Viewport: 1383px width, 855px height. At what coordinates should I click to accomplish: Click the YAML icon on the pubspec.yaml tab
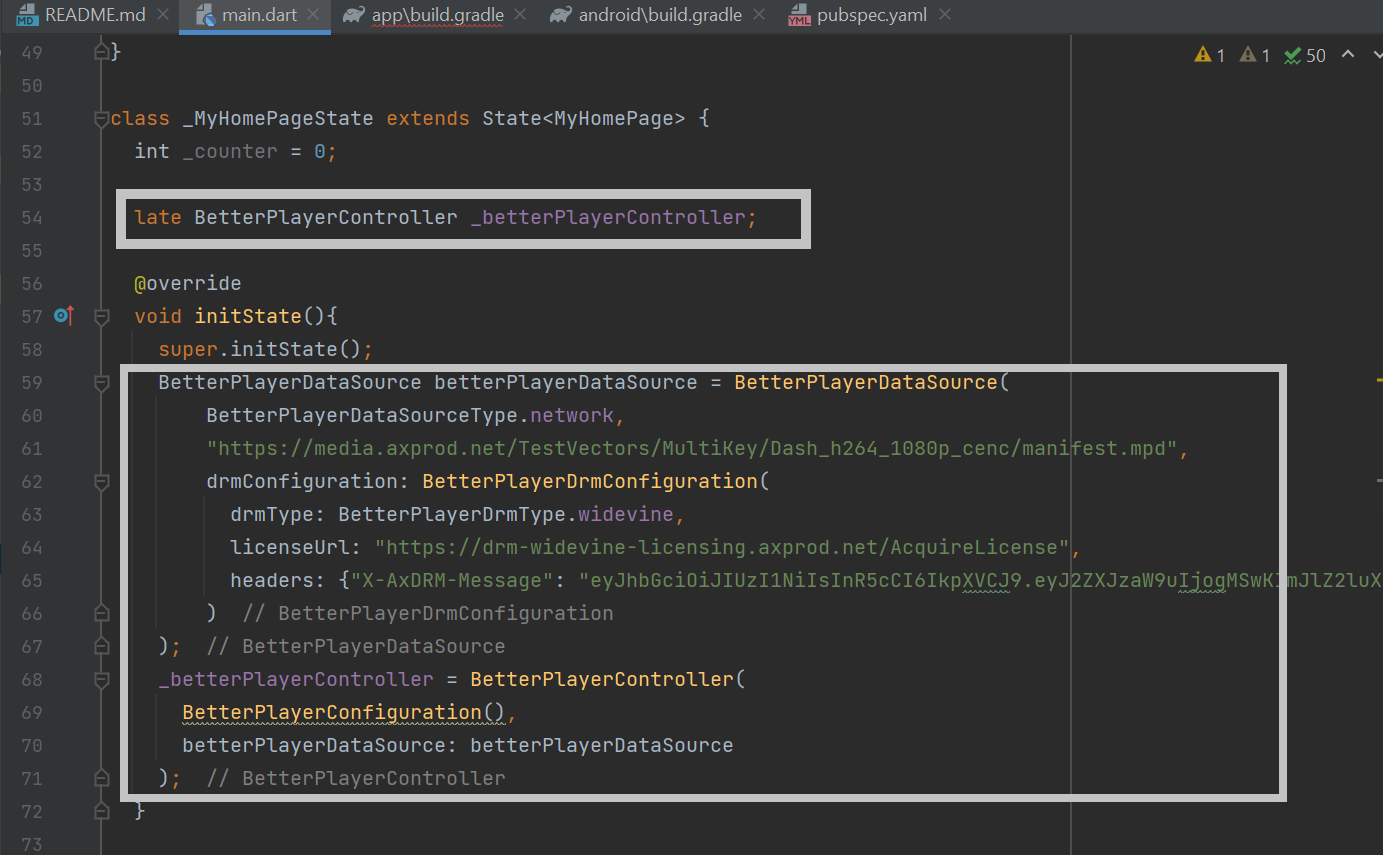800,15
